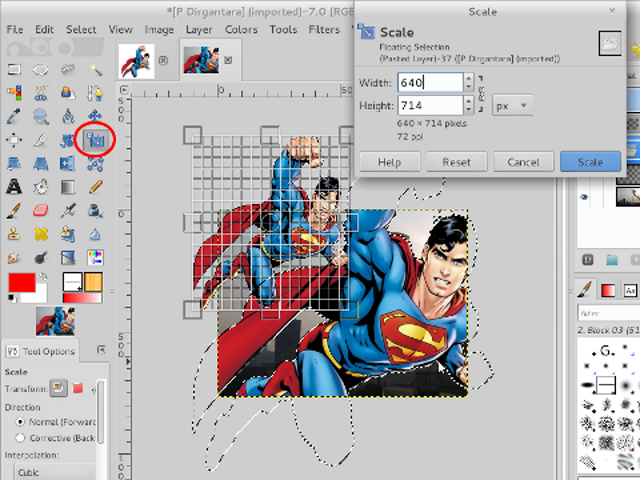Viewport: 640px width, 480px height.
Task: Select the Ink tool
Action: click(95, 211)
